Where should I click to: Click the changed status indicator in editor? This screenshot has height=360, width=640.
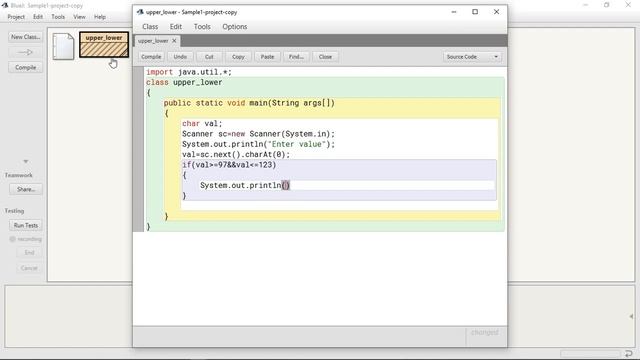click(484, 332)
